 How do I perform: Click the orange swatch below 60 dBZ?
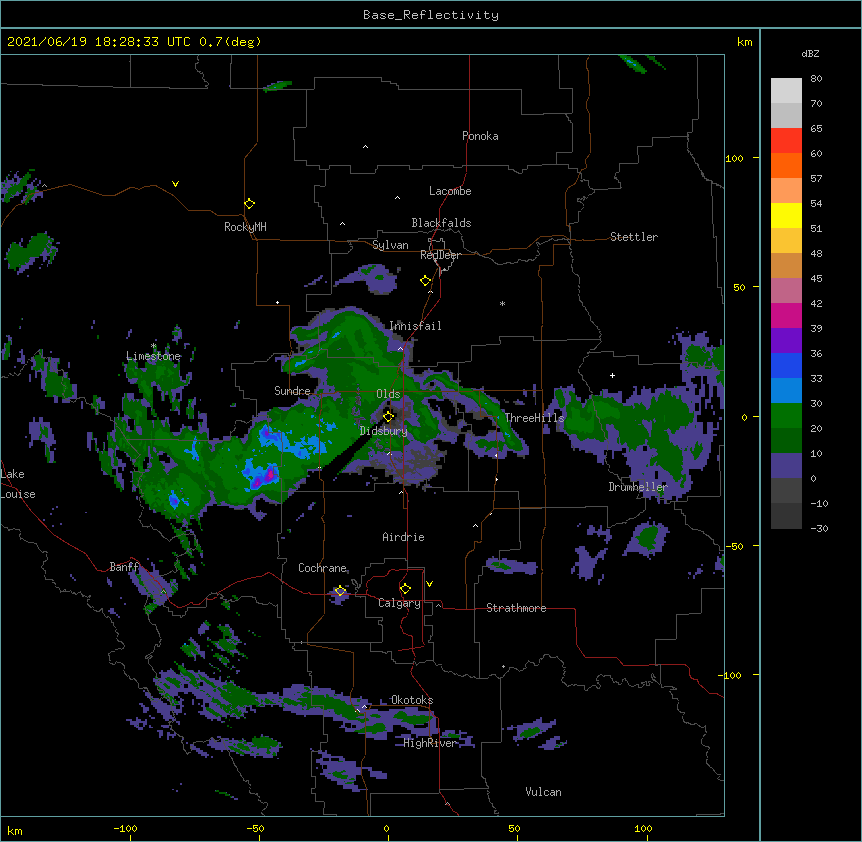tap(786, 165)
